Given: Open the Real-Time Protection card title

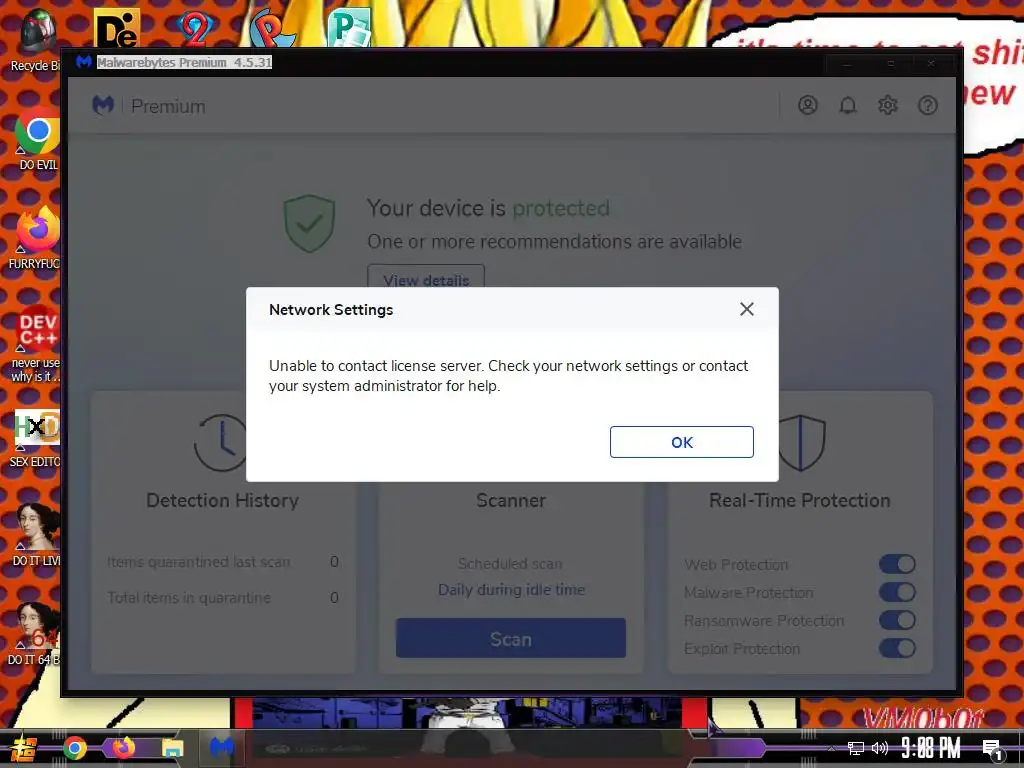Looking at the screenshot, I should tap(799, 500).
